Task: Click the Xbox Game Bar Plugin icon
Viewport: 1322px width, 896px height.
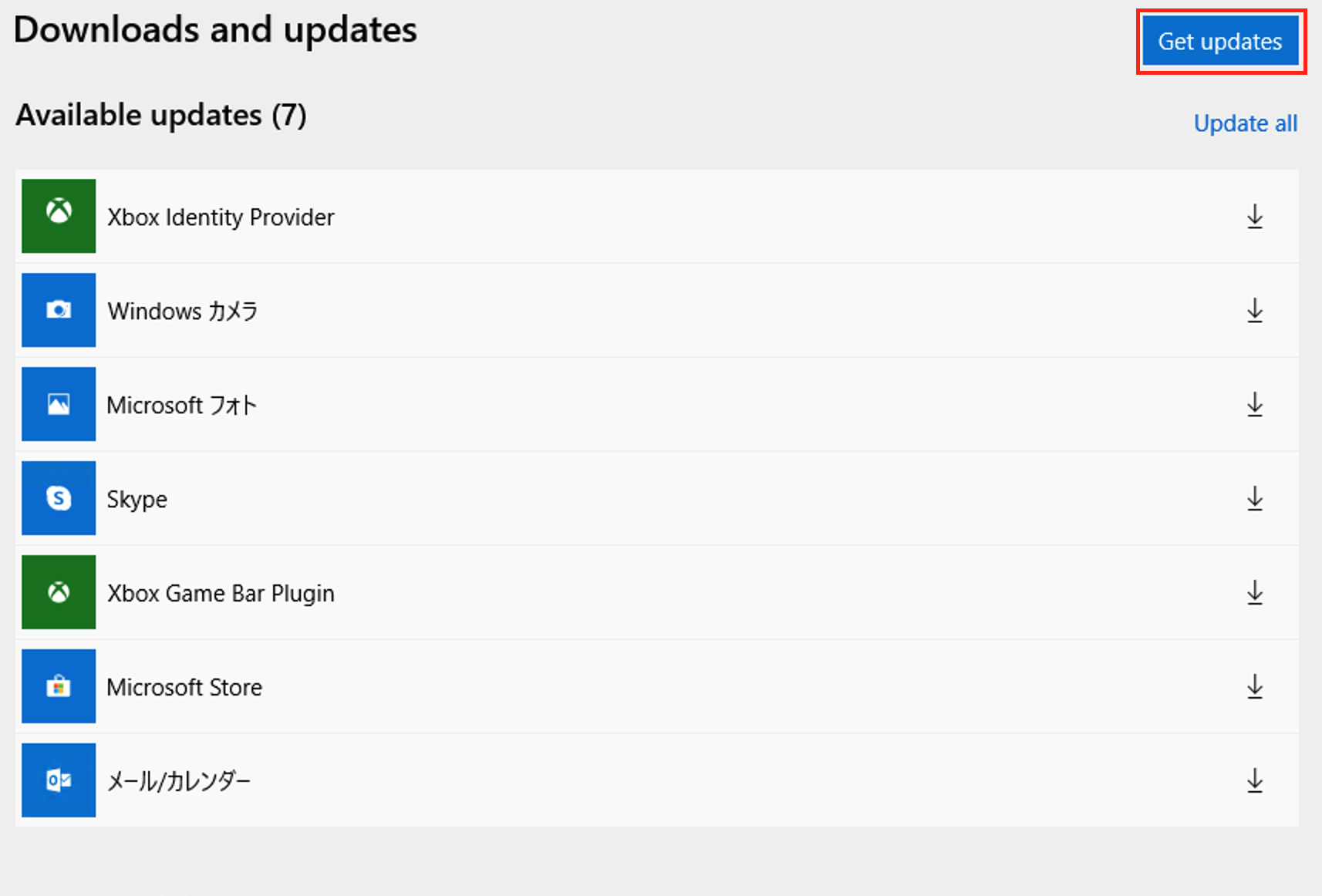Action: tap(58, 592)
